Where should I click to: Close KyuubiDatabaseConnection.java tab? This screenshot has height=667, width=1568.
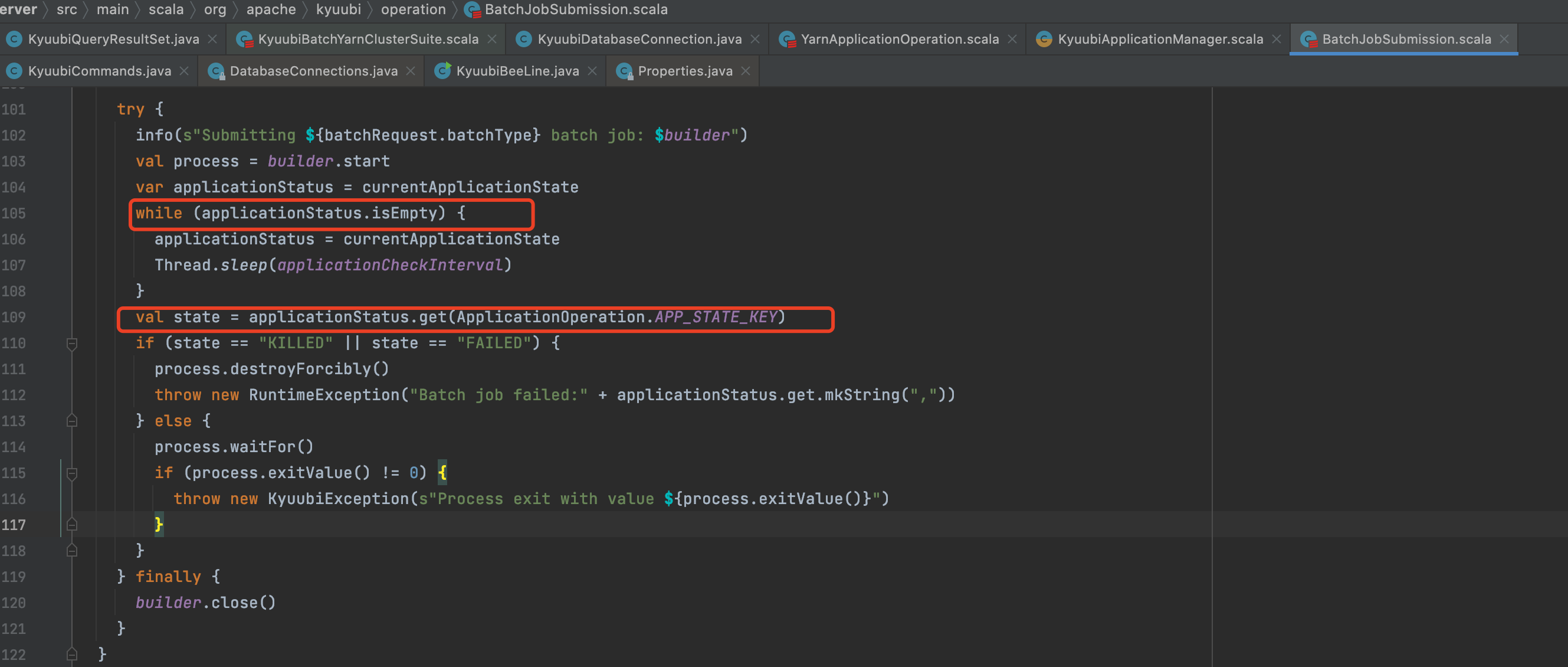pos(755,39)
